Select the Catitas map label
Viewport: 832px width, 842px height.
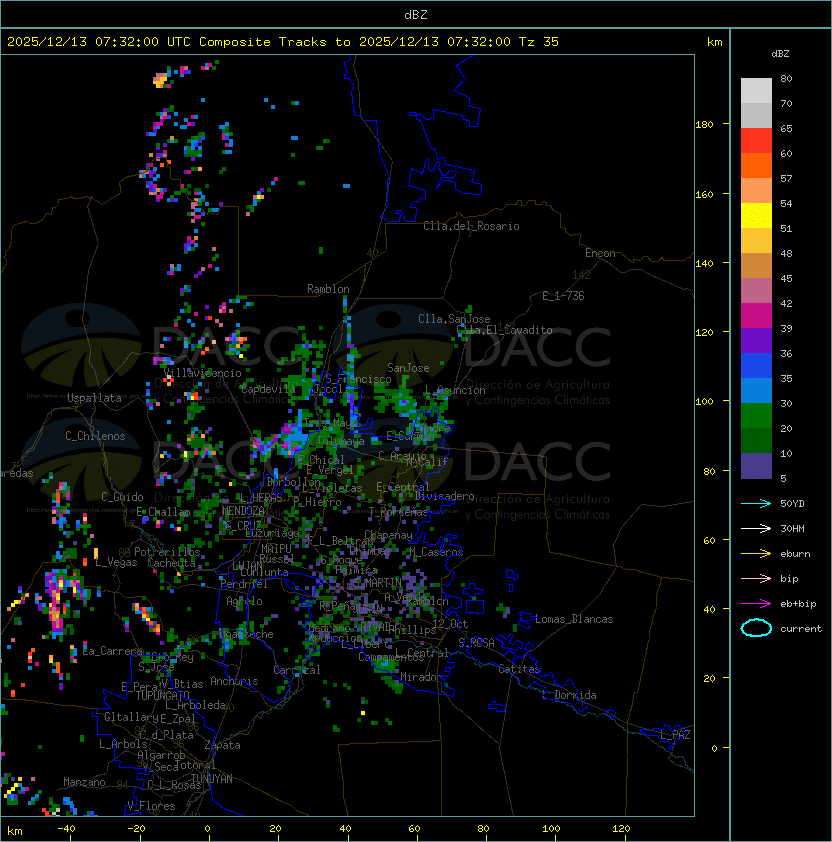click(519, 669)
